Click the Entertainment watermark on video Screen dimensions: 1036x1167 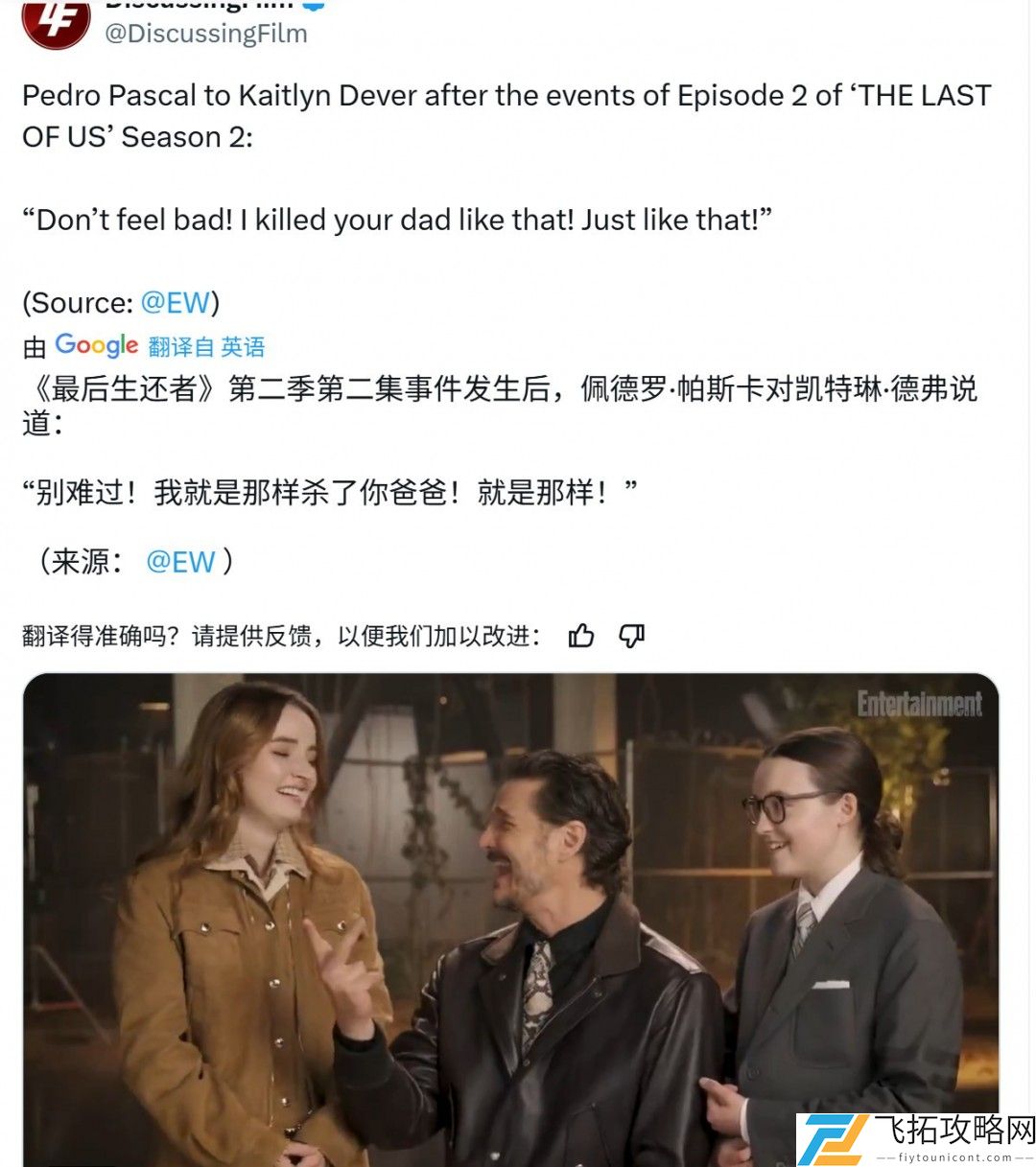pos(919,705)
